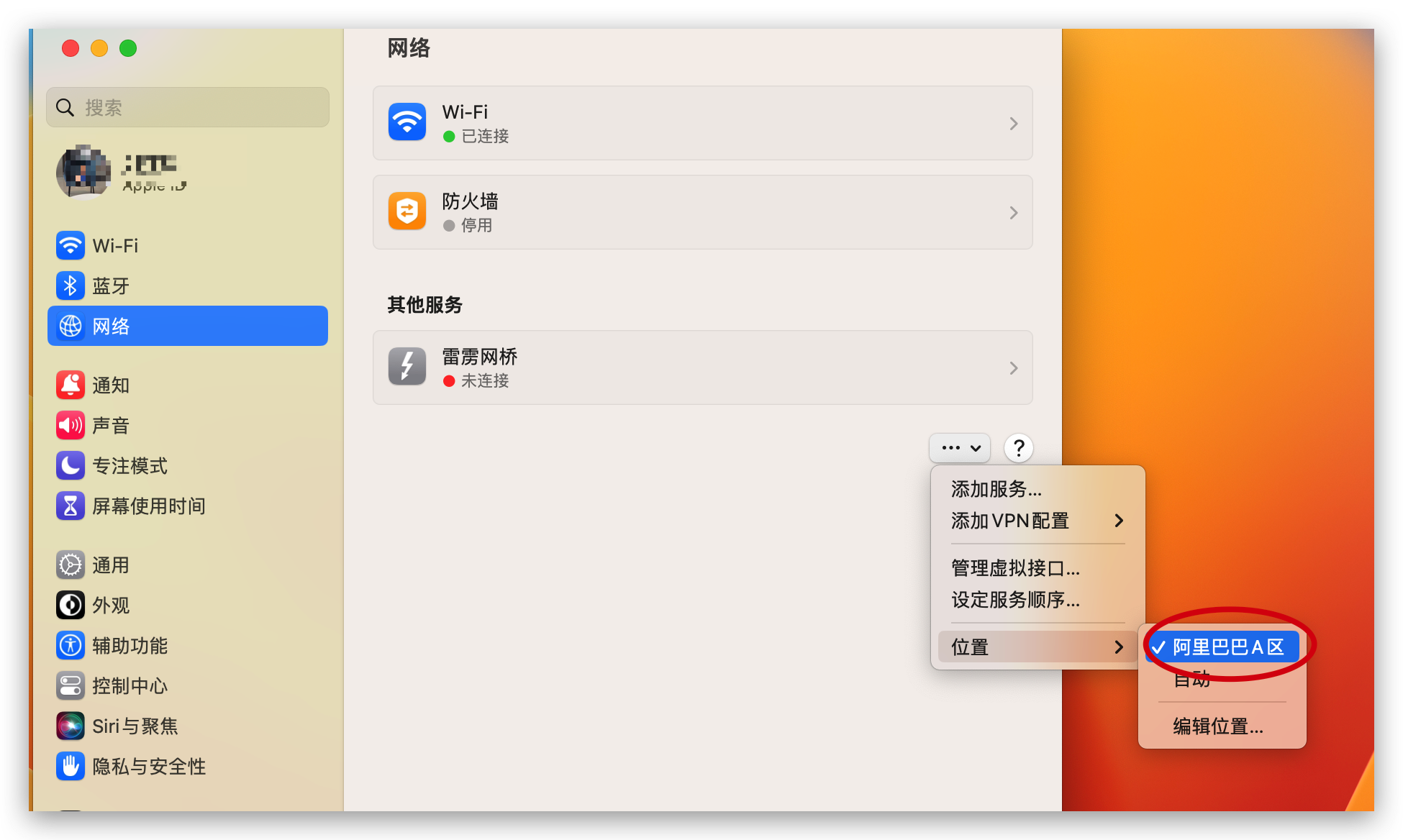Viewport: 1403px width, 840px height.
Task: Open Wi-Fi in the sidebar
Action: 115,246
